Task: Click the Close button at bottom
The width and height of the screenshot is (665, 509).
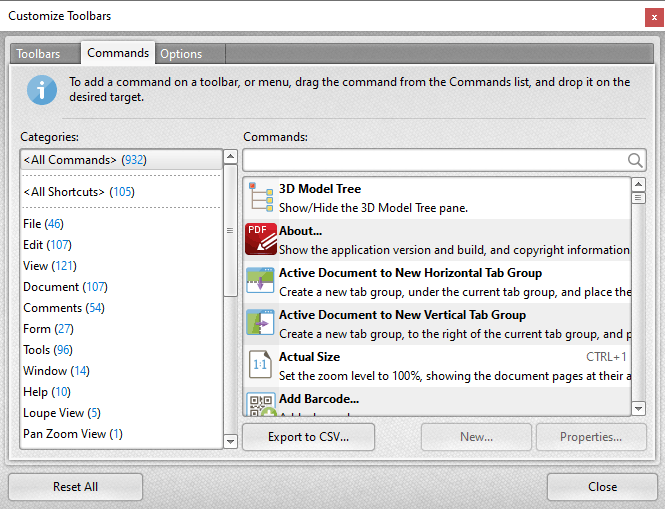Action: click(602, 487)
